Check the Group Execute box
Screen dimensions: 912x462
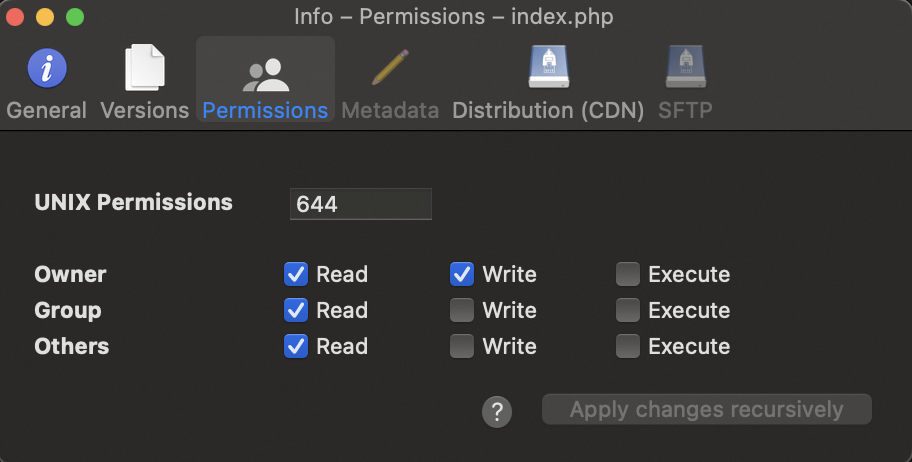[628, 310]
